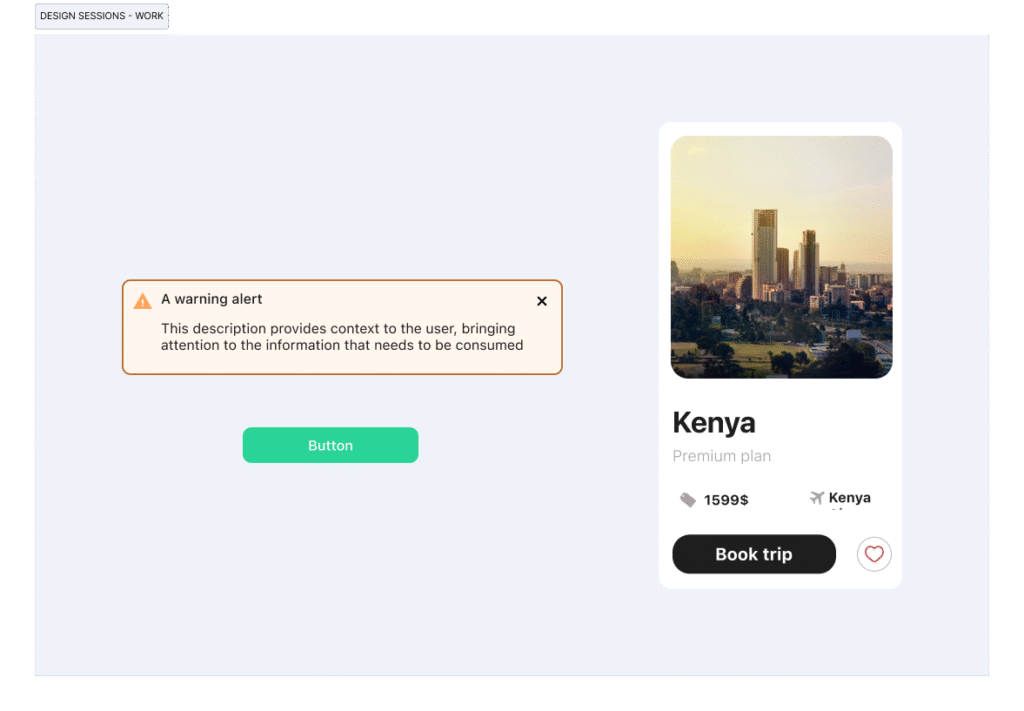Toggle the heart favorite button
Image resolution: width=1024 pixels, height=711 pixels.
tap(874, 554)
